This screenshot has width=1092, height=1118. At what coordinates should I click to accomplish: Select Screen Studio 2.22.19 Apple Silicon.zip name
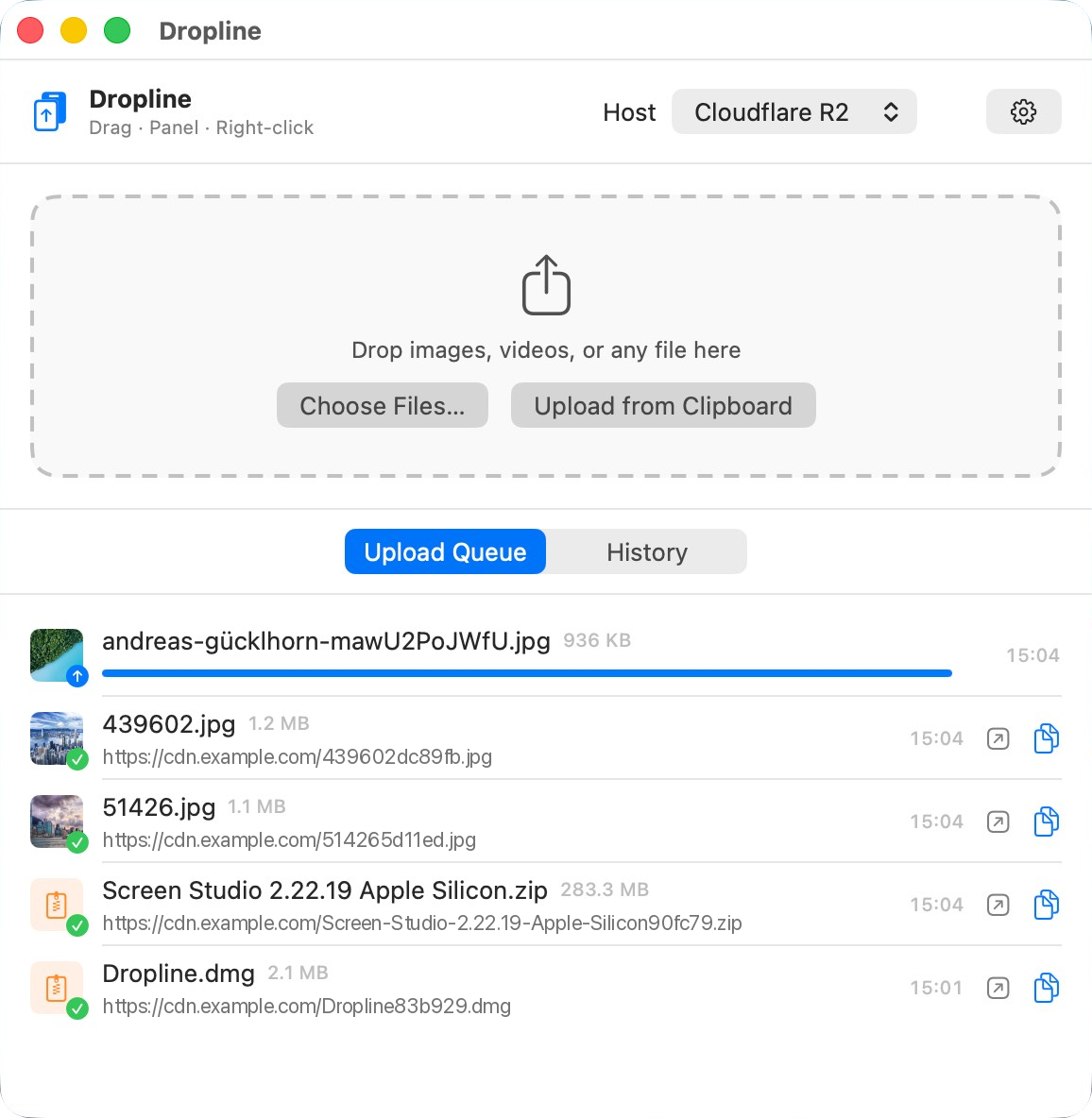pyautogui.click(x=325, y=890)
